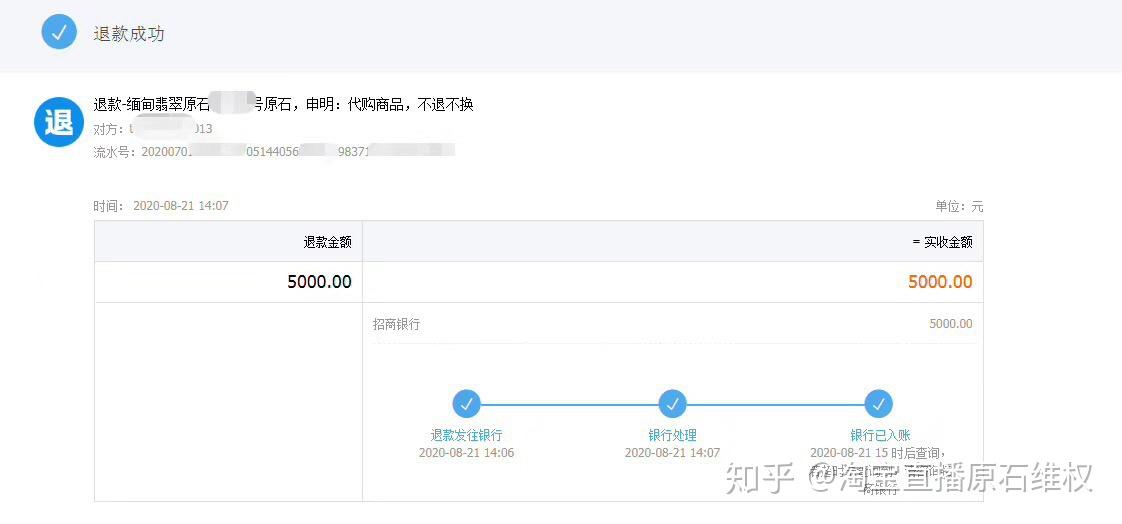1122x524 pixels.
Task: Select the refund title line 退款-缅甸翡翠原石
Action: pos(283,105)
